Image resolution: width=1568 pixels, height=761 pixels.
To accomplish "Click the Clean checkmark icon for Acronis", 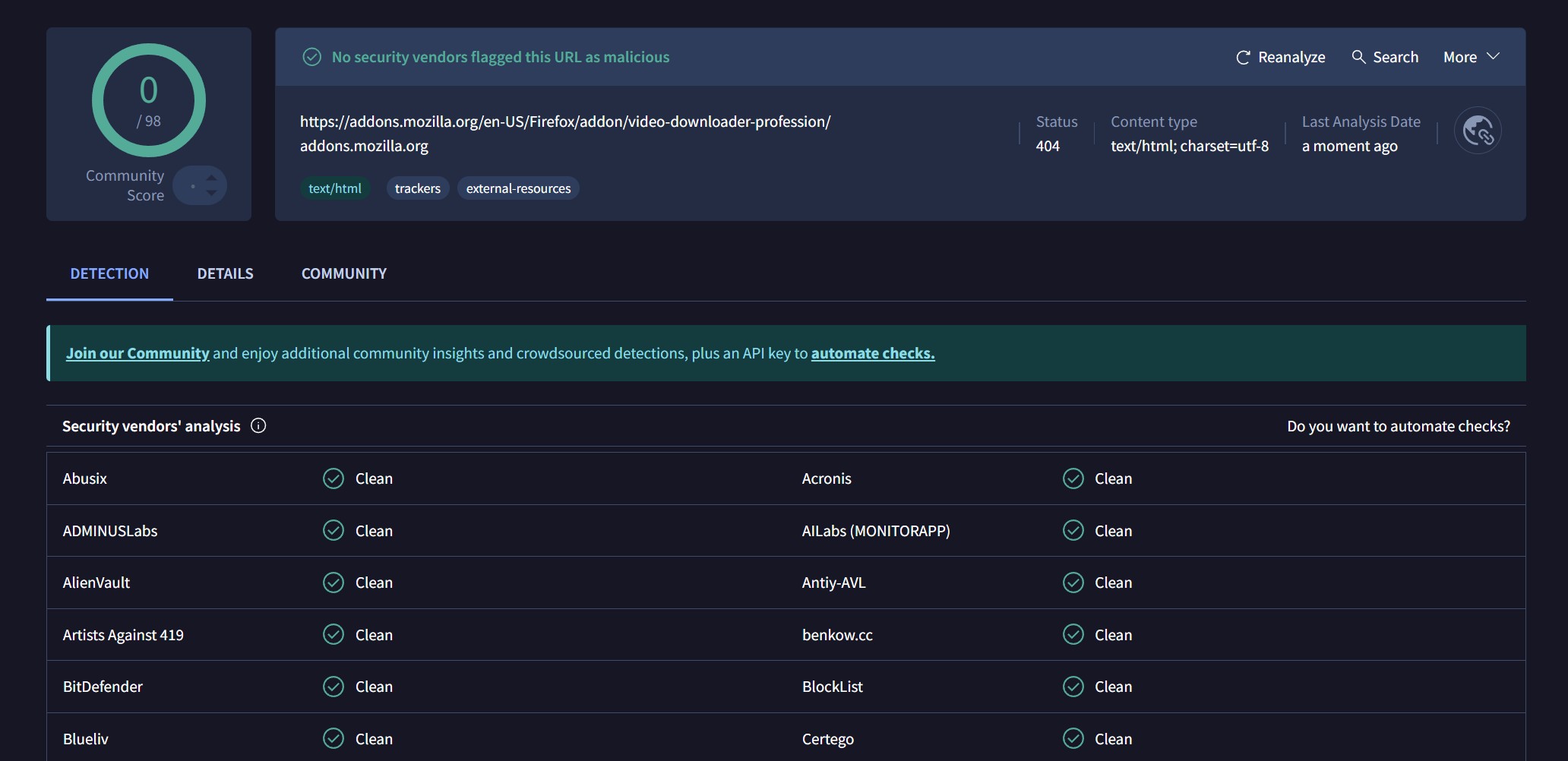I will 1073,478.
